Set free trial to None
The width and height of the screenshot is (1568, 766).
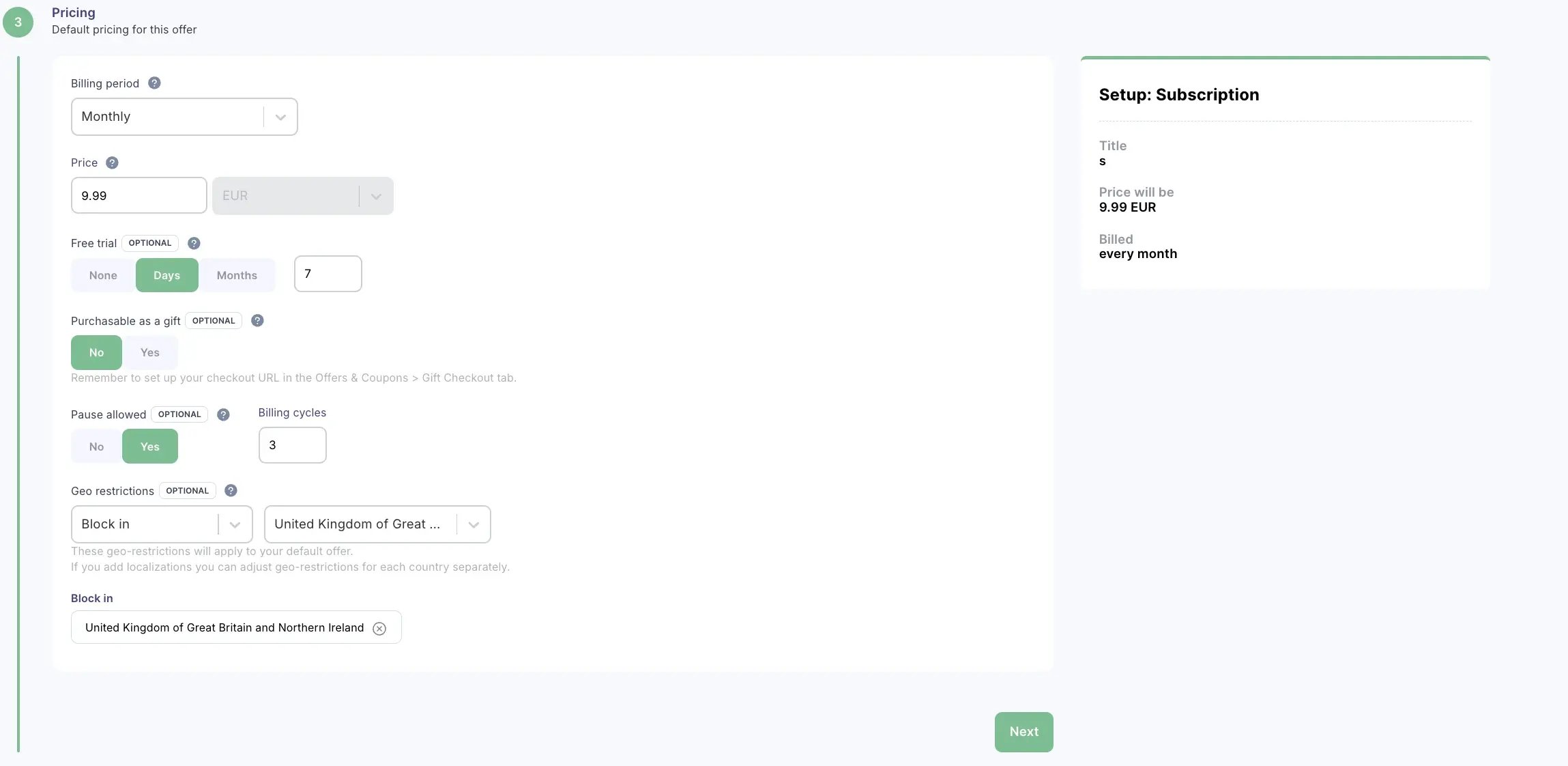(x=103, y=275)
